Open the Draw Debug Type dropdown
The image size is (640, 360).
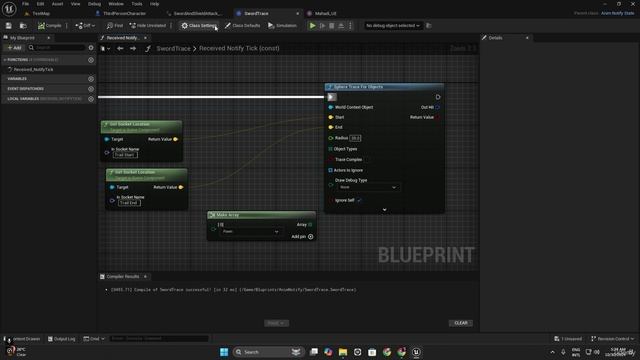(368, 187)
